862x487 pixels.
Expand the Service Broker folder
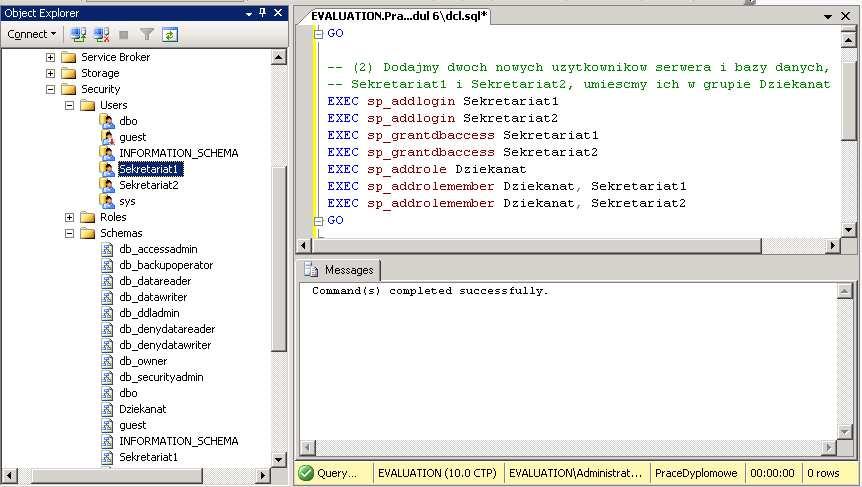(x=51, y=57)
